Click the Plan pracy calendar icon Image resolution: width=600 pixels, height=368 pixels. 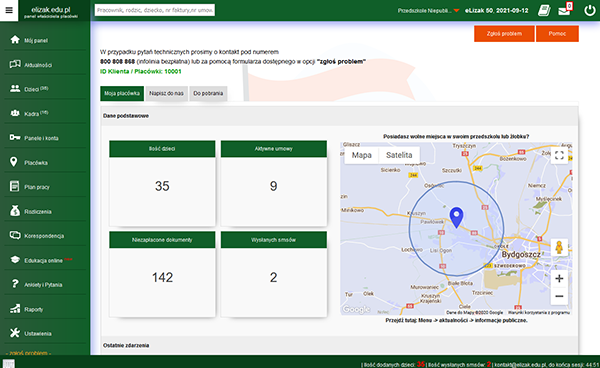pos(15,186)
